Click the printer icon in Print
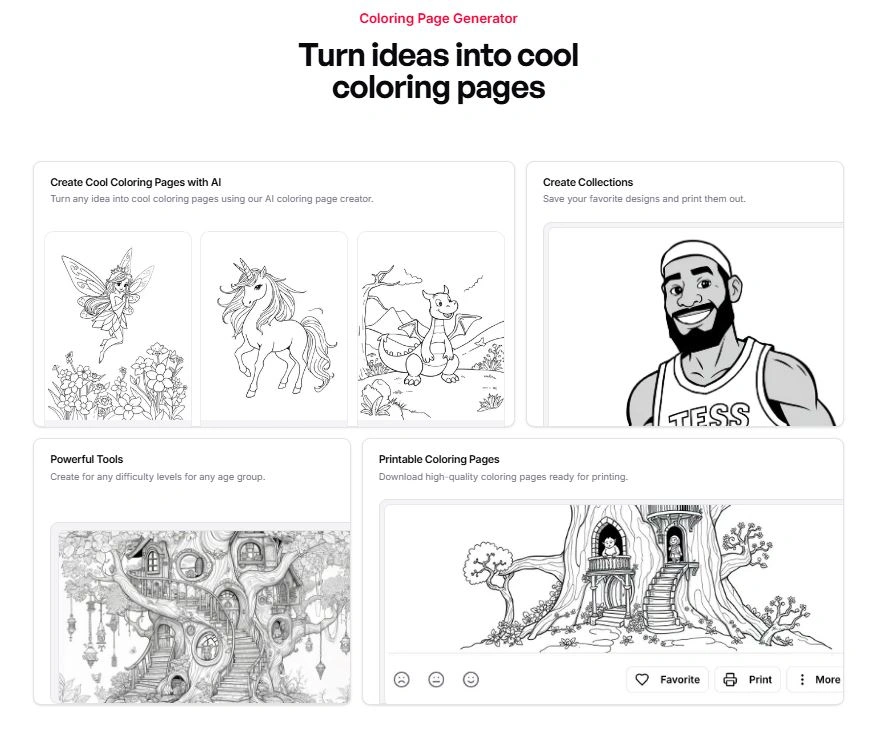 tap(730, 680)
